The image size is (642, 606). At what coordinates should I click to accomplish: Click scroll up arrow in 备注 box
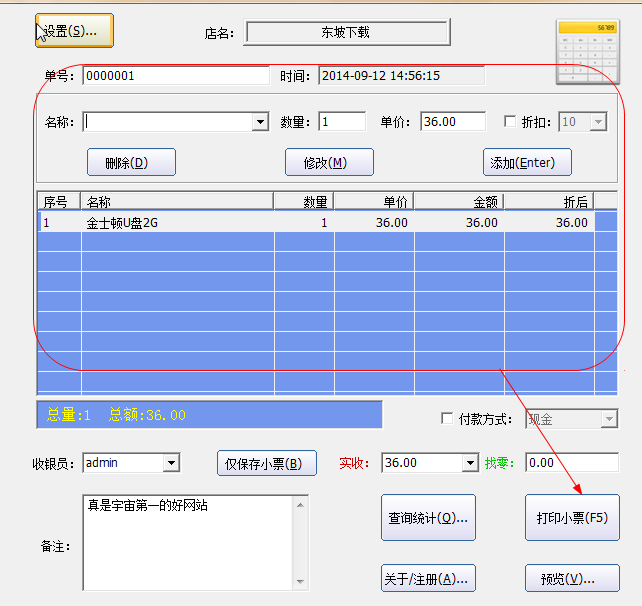point(301,505)
